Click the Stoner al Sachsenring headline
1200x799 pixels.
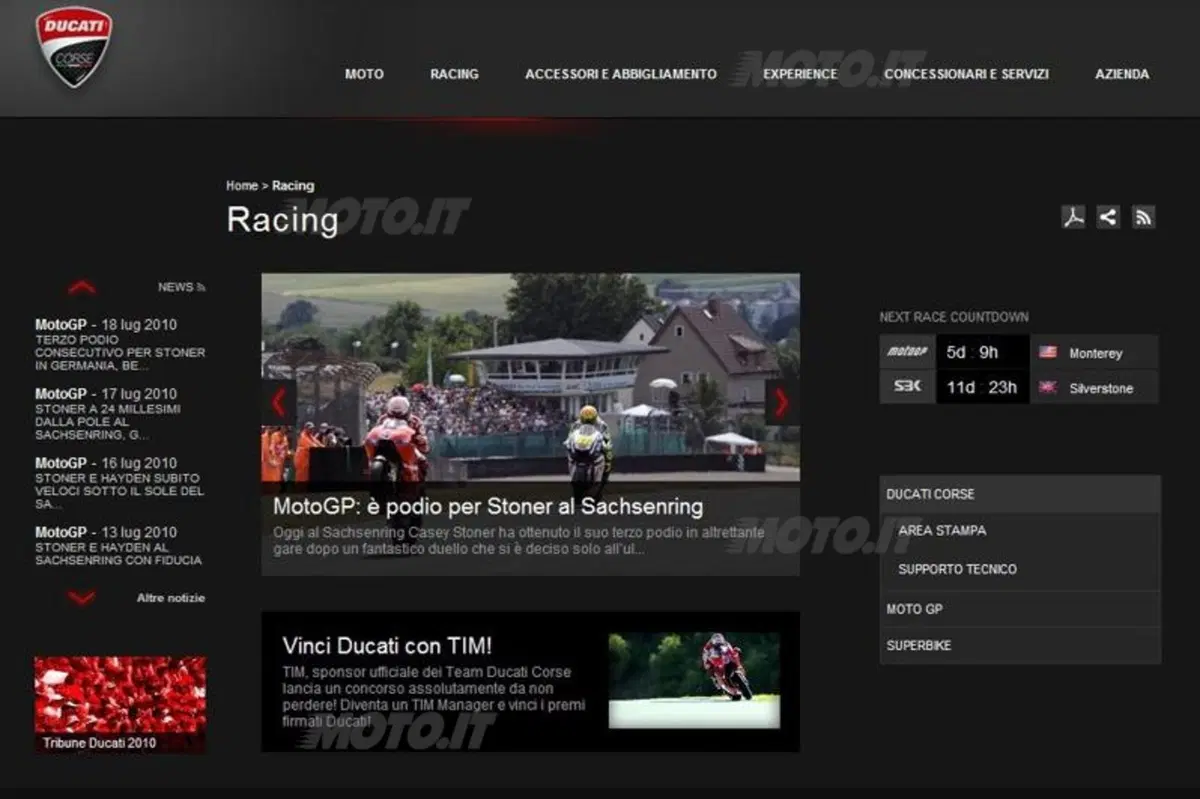click(488, 507)
